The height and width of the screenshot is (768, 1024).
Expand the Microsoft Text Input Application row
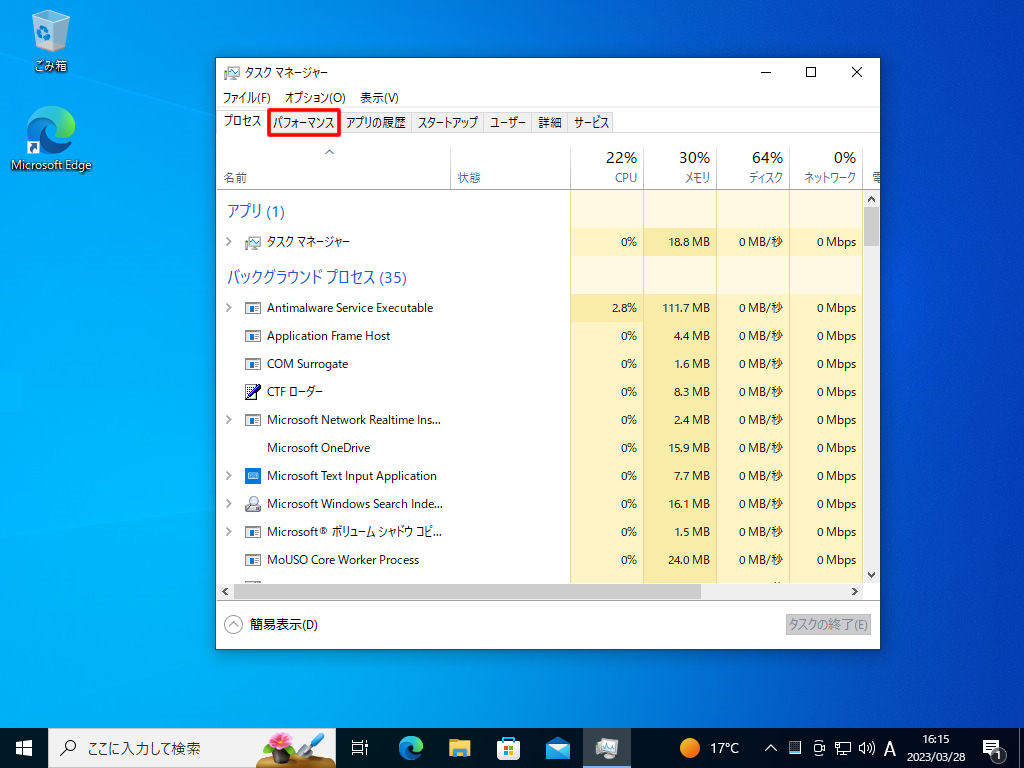coord(229,475)
